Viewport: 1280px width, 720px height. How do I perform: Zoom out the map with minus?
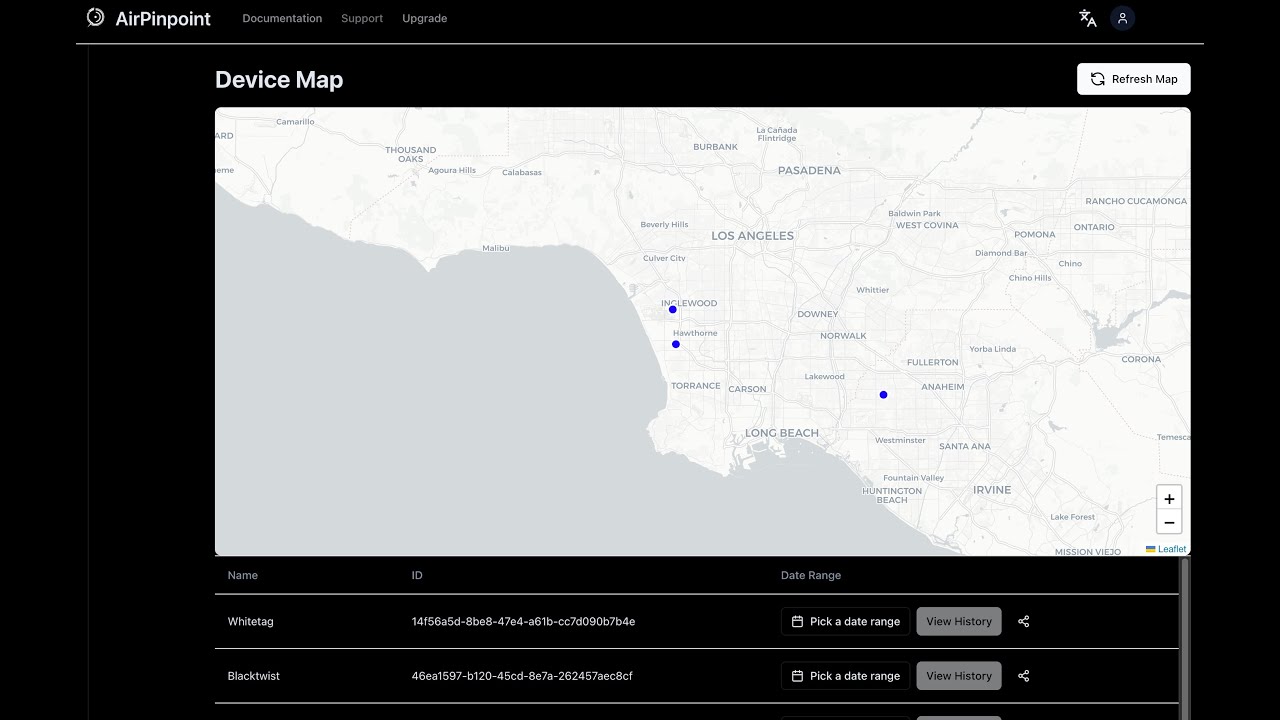click(x=1169, y=522)
